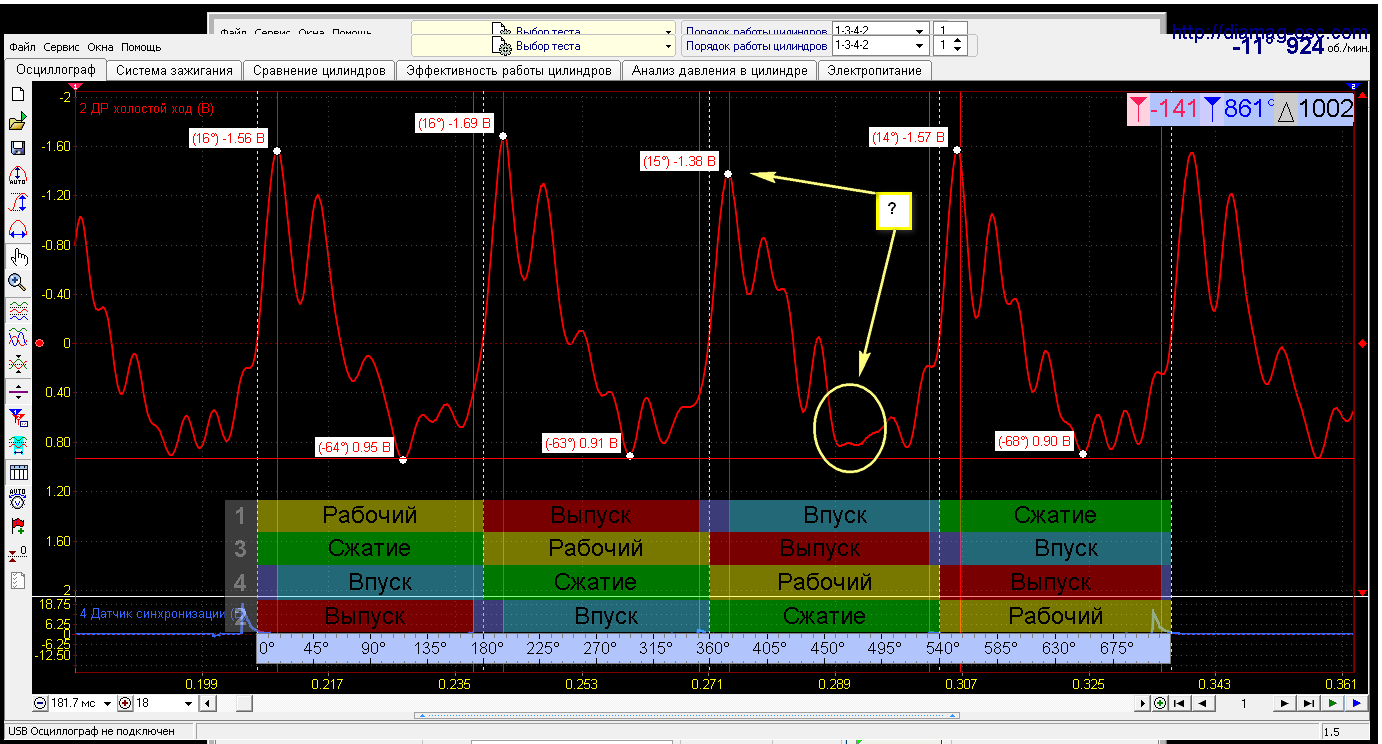Click the zero-level marker icon
The width and height of the screenshot is (1382, 744).
pyautogui.click(x=17, y=553)
